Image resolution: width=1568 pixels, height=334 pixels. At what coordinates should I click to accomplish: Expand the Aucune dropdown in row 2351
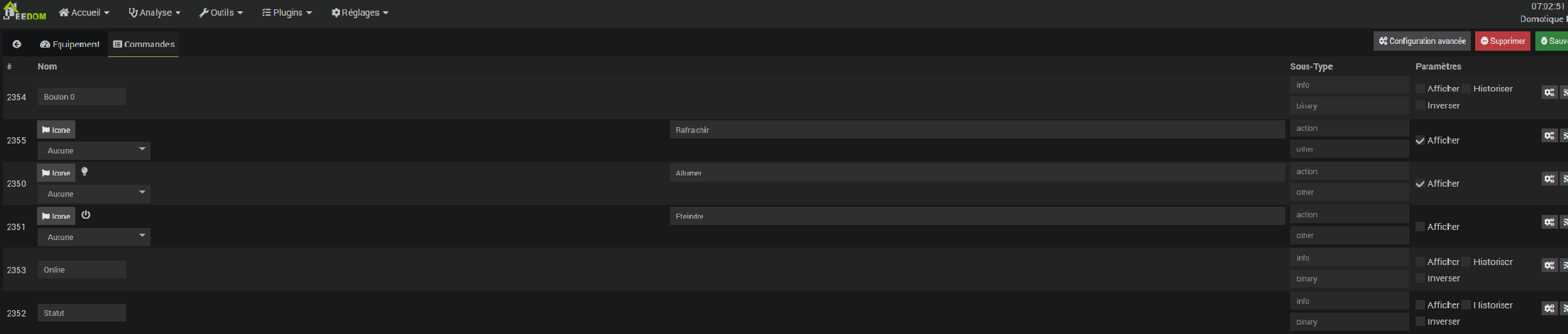[94, 237]
